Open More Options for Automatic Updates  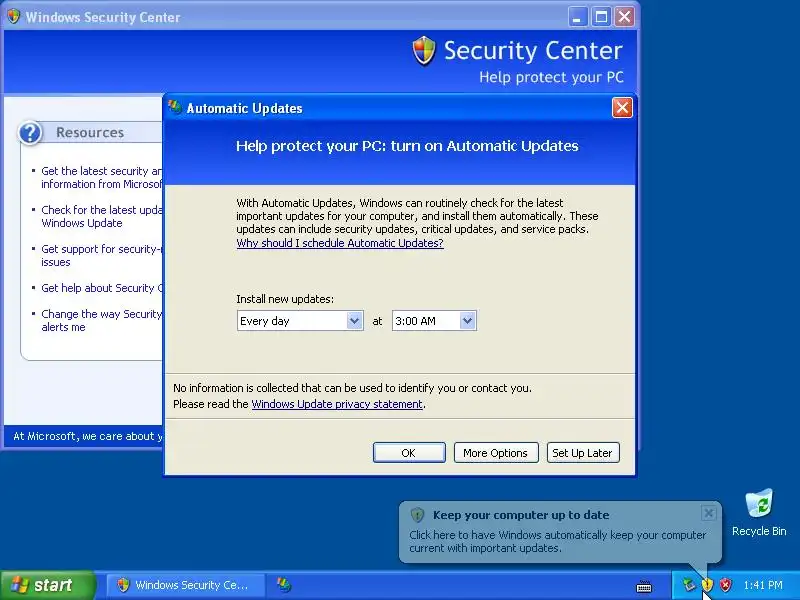(x=496, y=453)
